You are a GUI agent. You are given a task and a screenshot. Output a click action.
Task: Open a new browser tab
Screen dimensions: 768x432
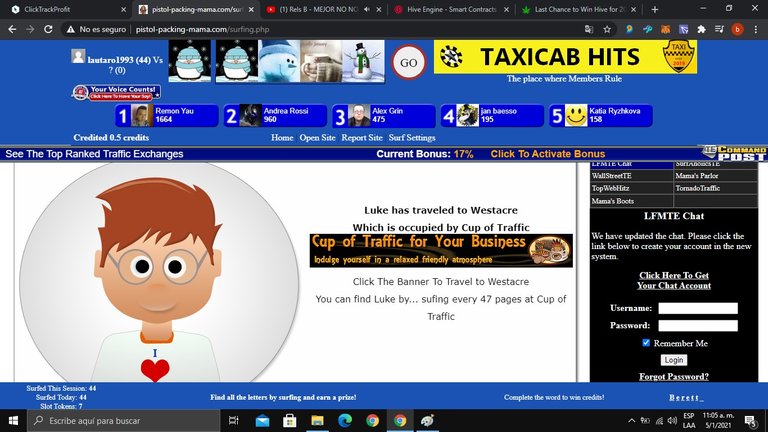click(655, 9)
